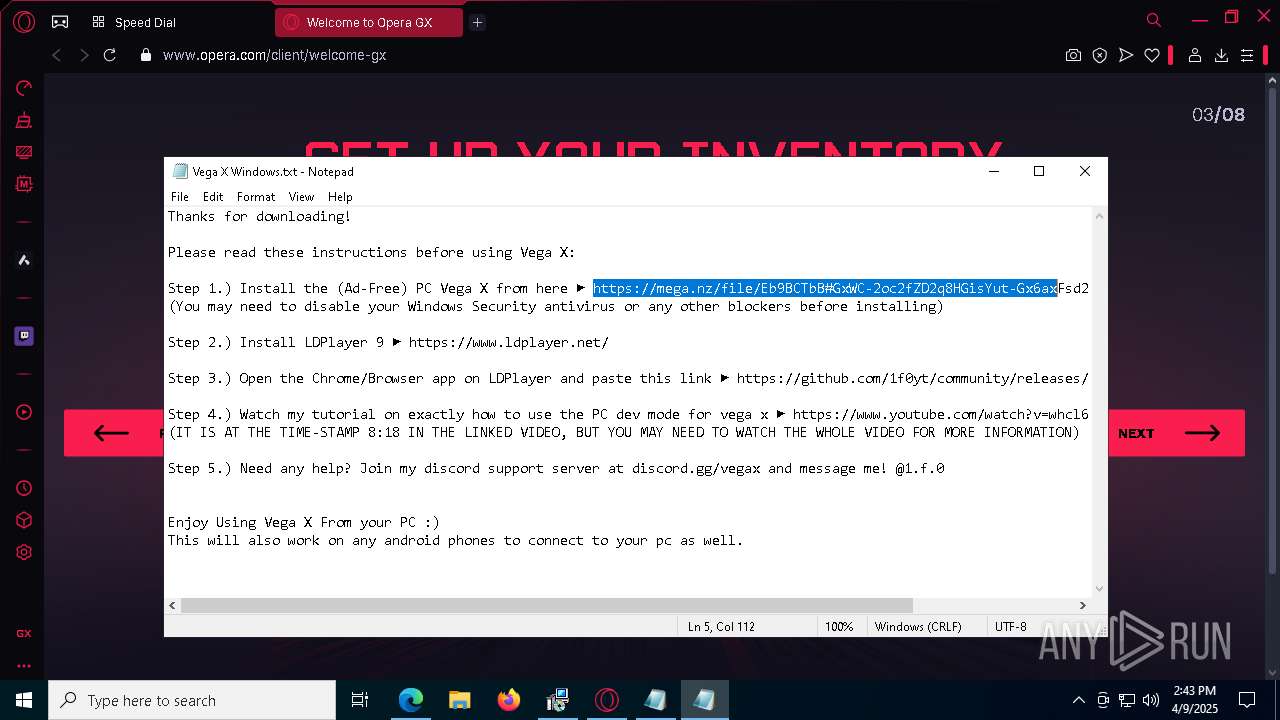Open File Explorer from taskbar
Screen dimensions: 1280x720
click(x=460, y=700)
